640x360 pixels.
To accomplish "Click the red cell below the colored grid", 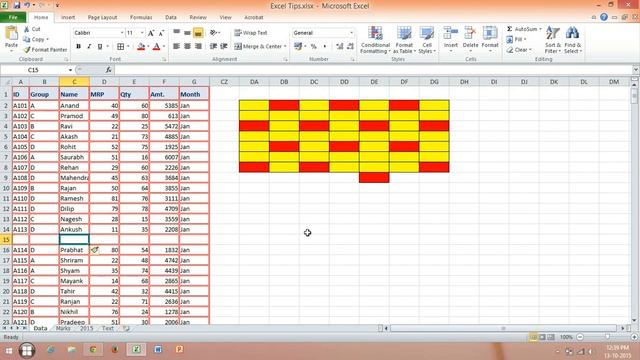I will 374,178.
